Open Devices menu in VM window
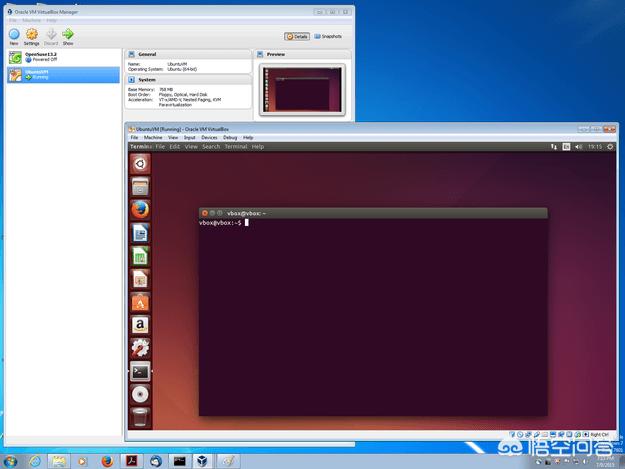625x469 pixels. pos(209,137)
